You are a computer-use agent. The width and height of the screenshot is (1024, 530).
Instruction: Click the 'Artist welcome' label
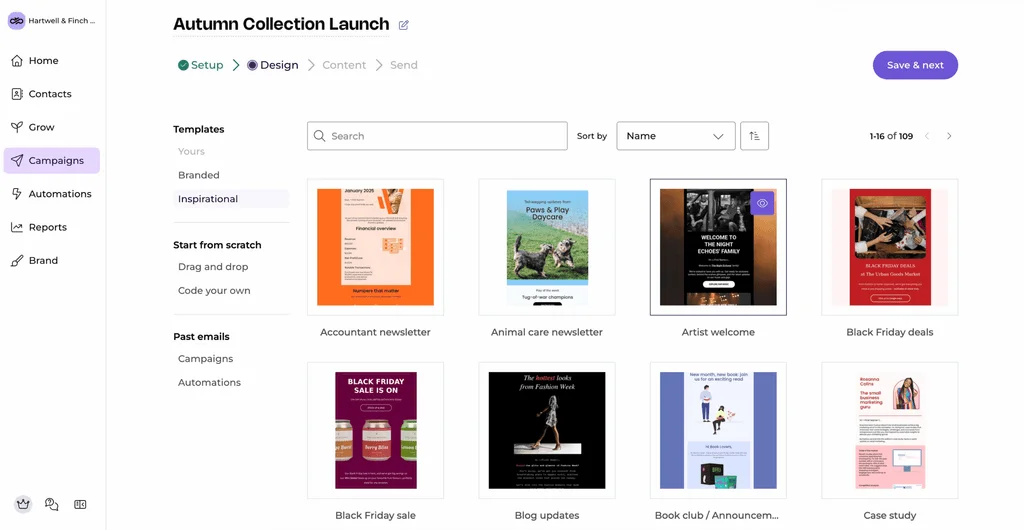(718, 332)
